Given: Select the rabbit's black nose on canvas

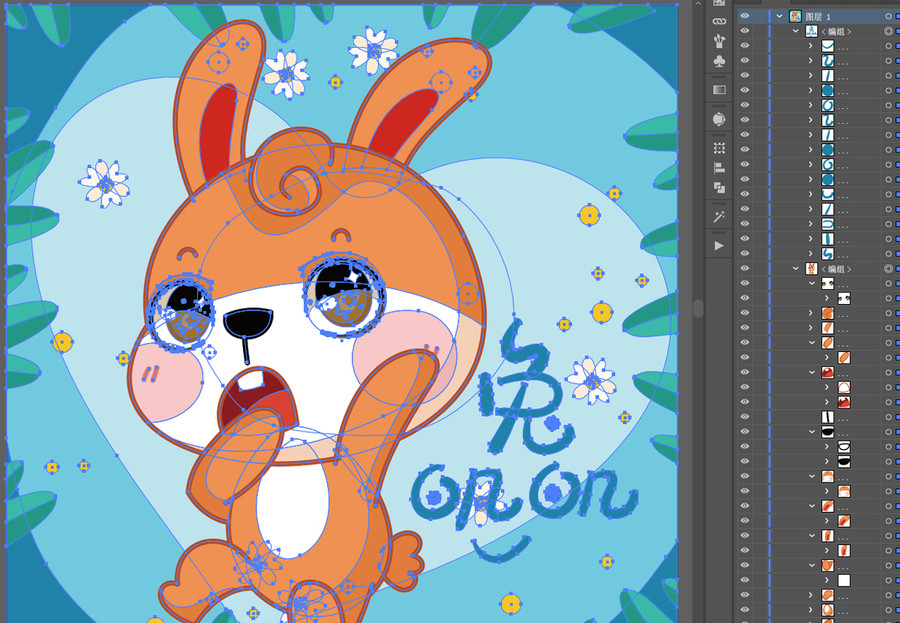Looking at the screenshot, I should click(248, 324).
